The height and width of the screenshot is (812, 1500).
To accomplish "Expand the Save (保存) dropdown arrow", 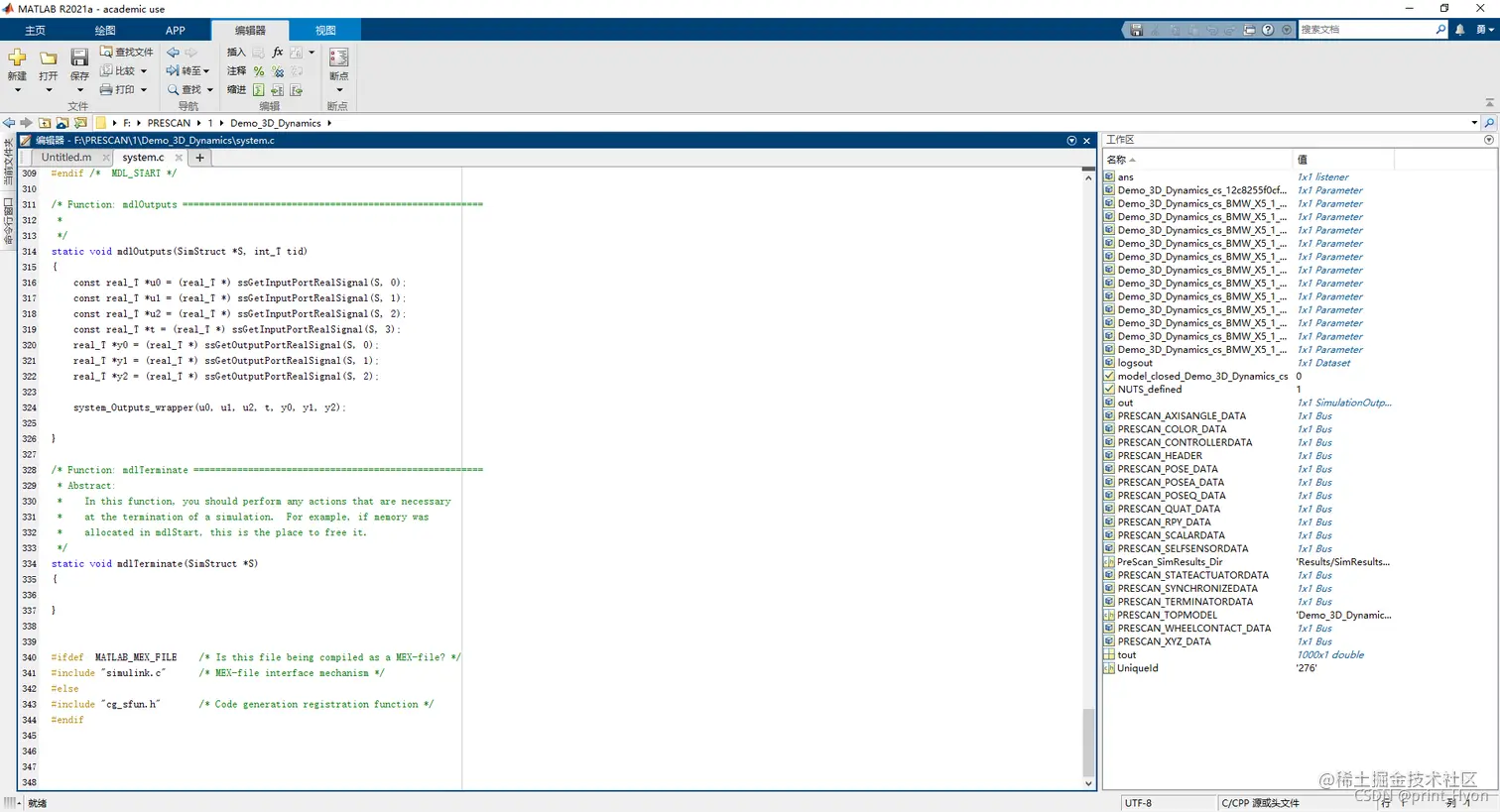I will [80, 89].
